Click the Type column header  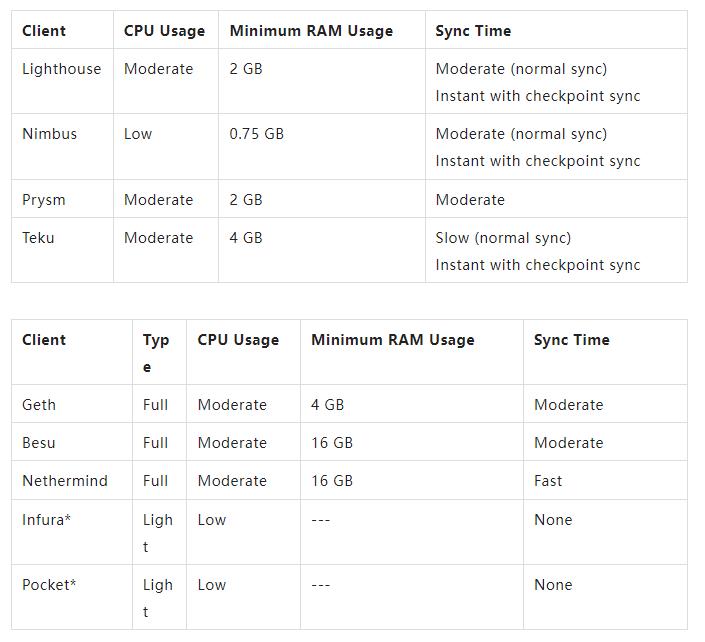pos(156,353)
